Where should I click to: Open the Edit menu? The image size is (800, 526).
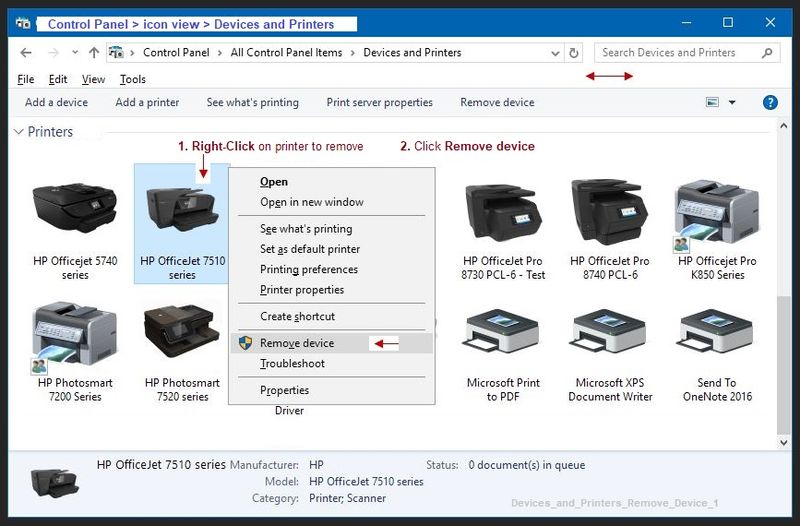(x=58, y=79)
